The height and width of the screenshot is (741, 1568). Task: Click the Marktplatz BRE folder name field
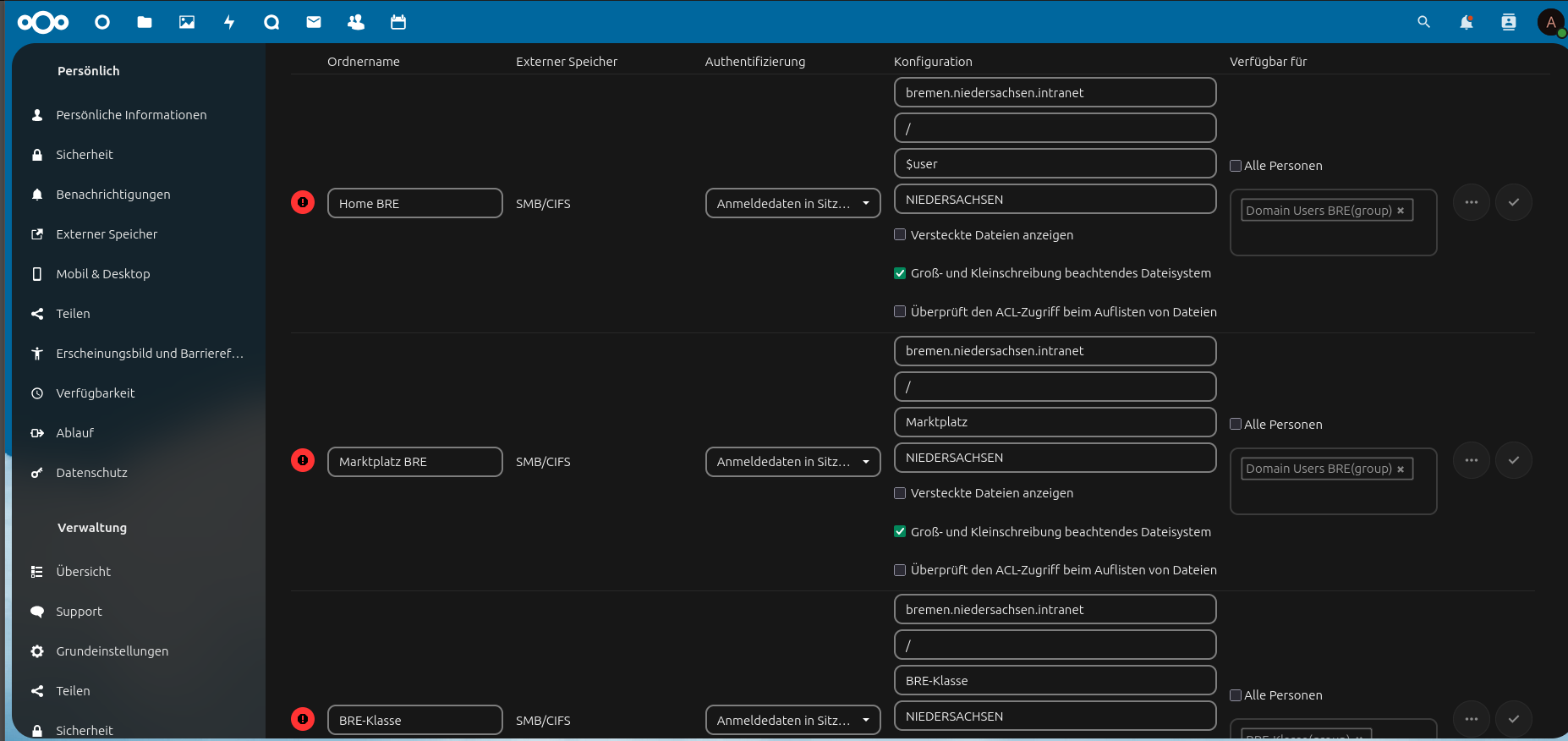414,462
